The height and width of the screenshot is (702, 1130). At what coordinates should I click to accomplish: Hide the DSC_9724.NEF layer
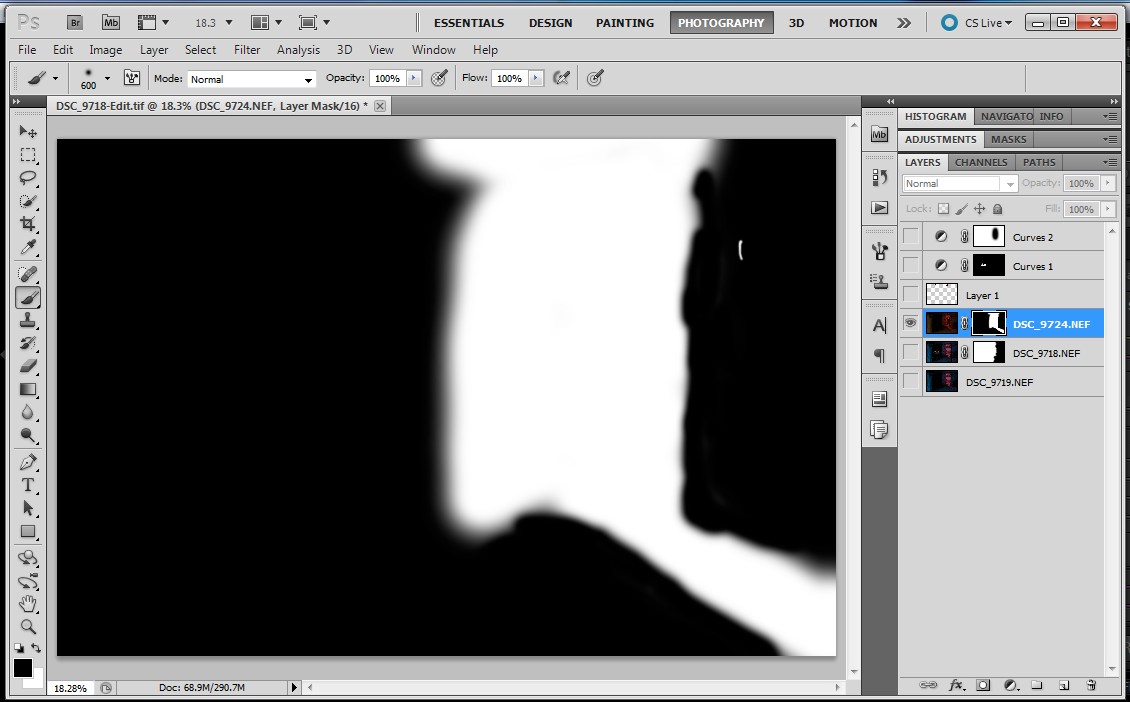point(910,323)
